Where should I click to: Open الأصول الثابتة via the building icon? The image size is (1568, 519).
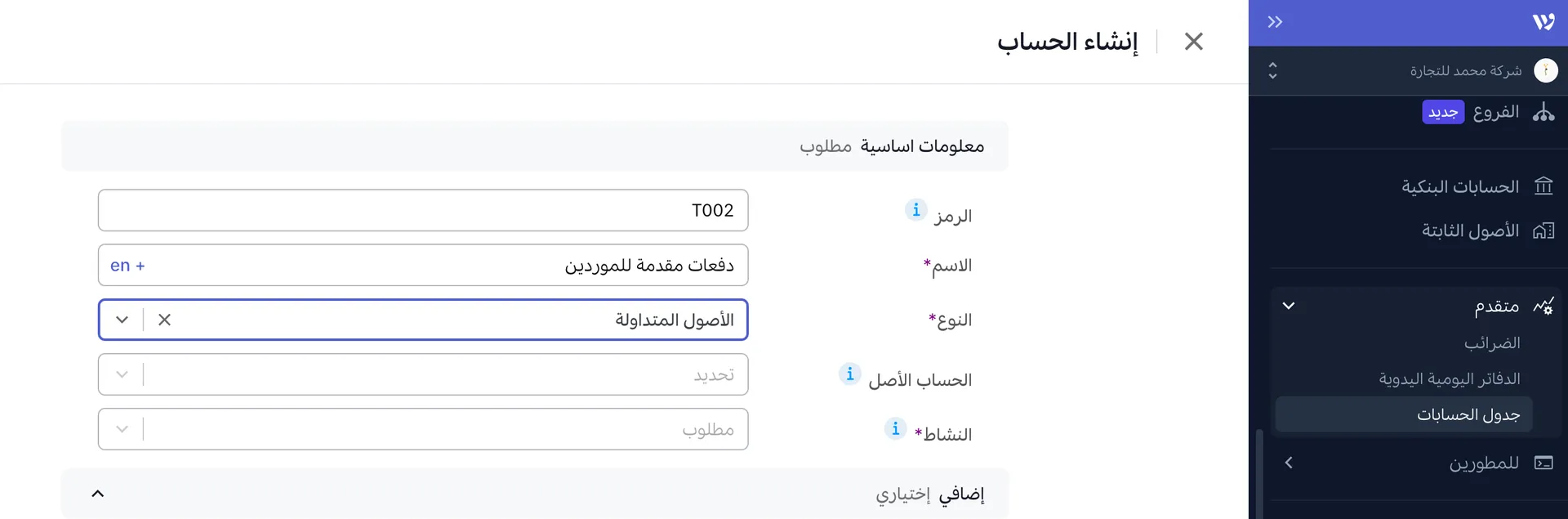(x=1543, y=230)
